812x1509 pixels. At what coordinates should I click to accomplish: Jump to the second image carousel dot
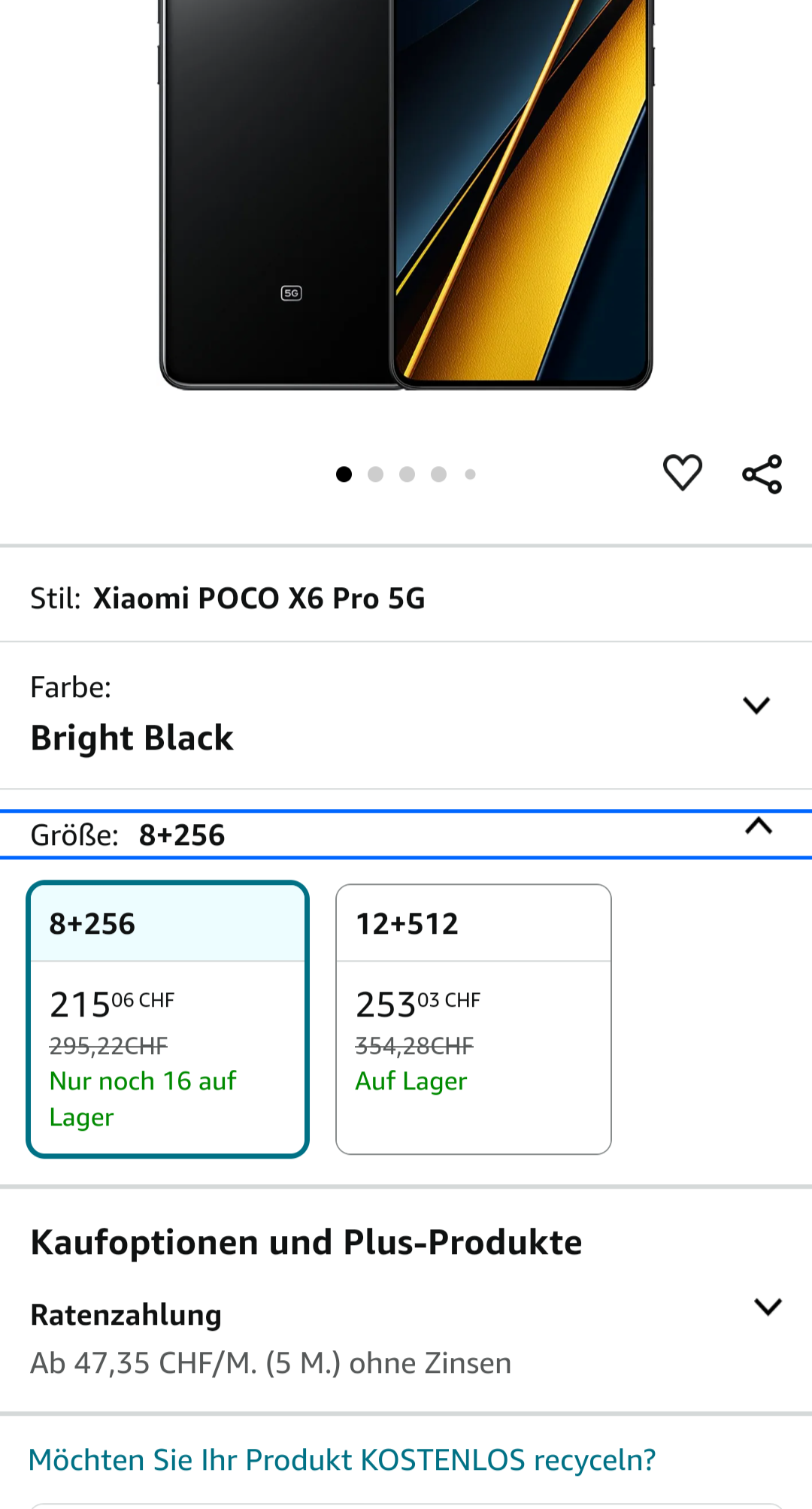[x=375, y=474]
